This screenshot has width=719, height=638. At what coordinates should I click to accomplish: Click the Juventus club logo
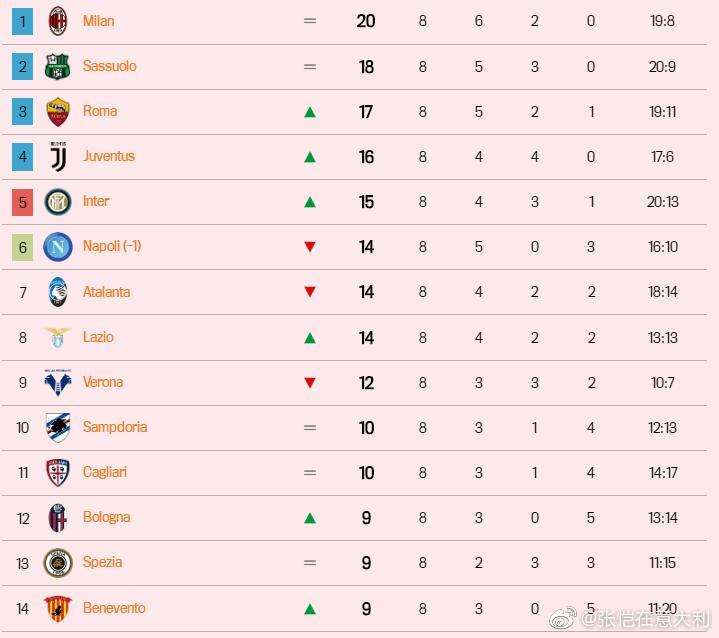(58, 157)
